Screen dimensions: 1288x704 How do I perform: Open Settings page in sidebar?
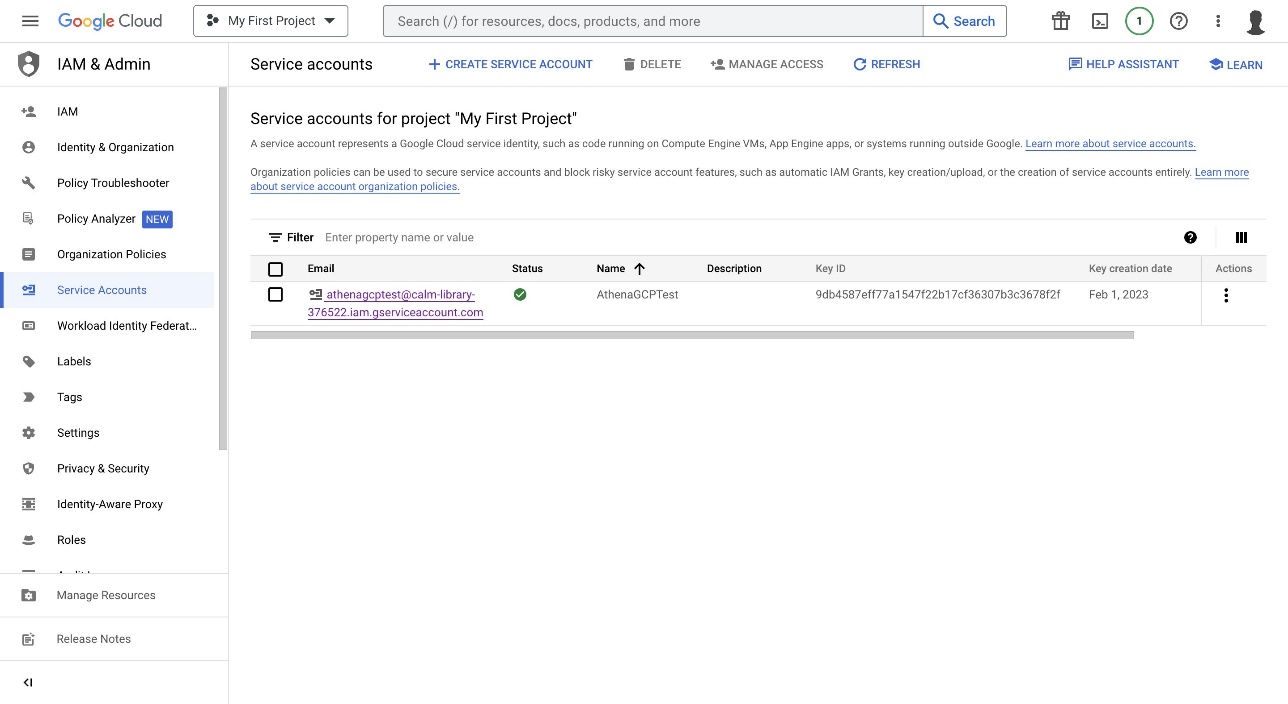78,433
